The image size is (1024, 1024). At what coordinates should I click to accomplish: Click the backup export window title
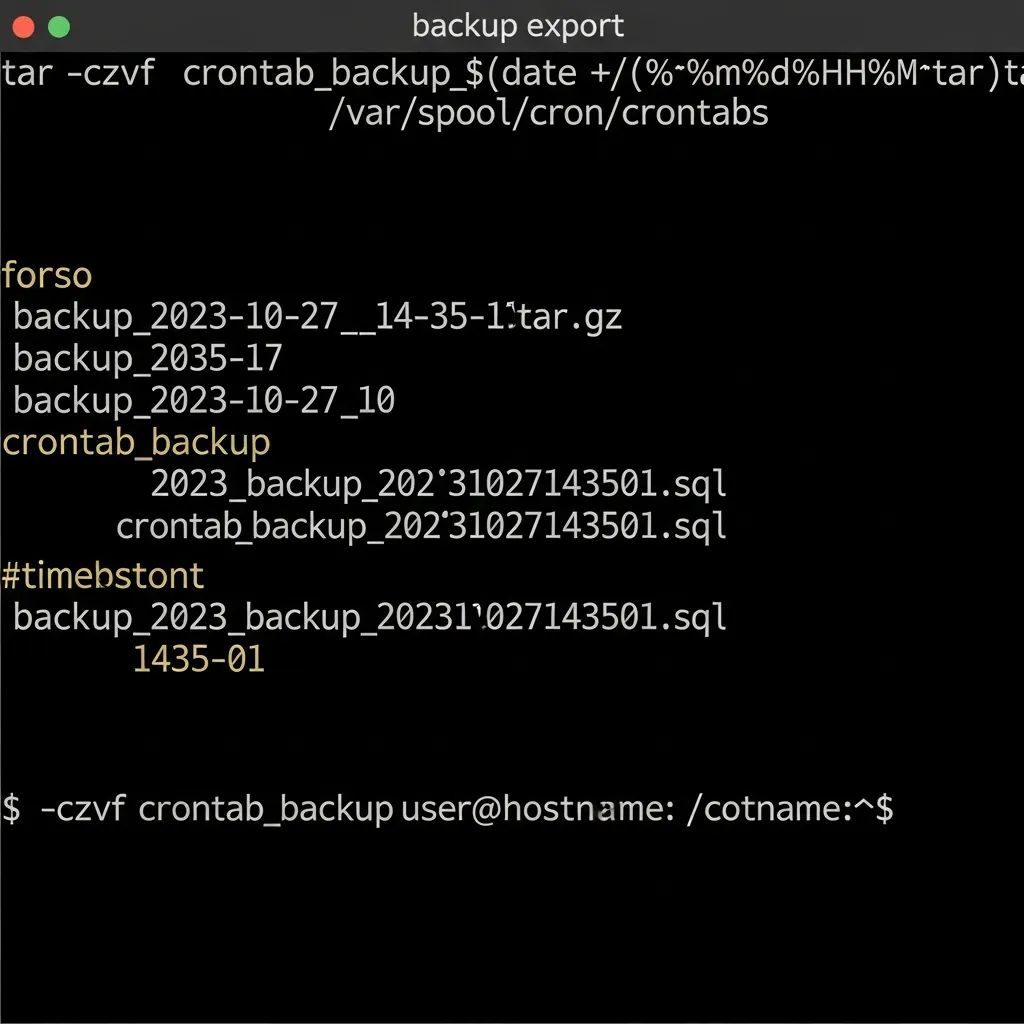pos(517,25)
